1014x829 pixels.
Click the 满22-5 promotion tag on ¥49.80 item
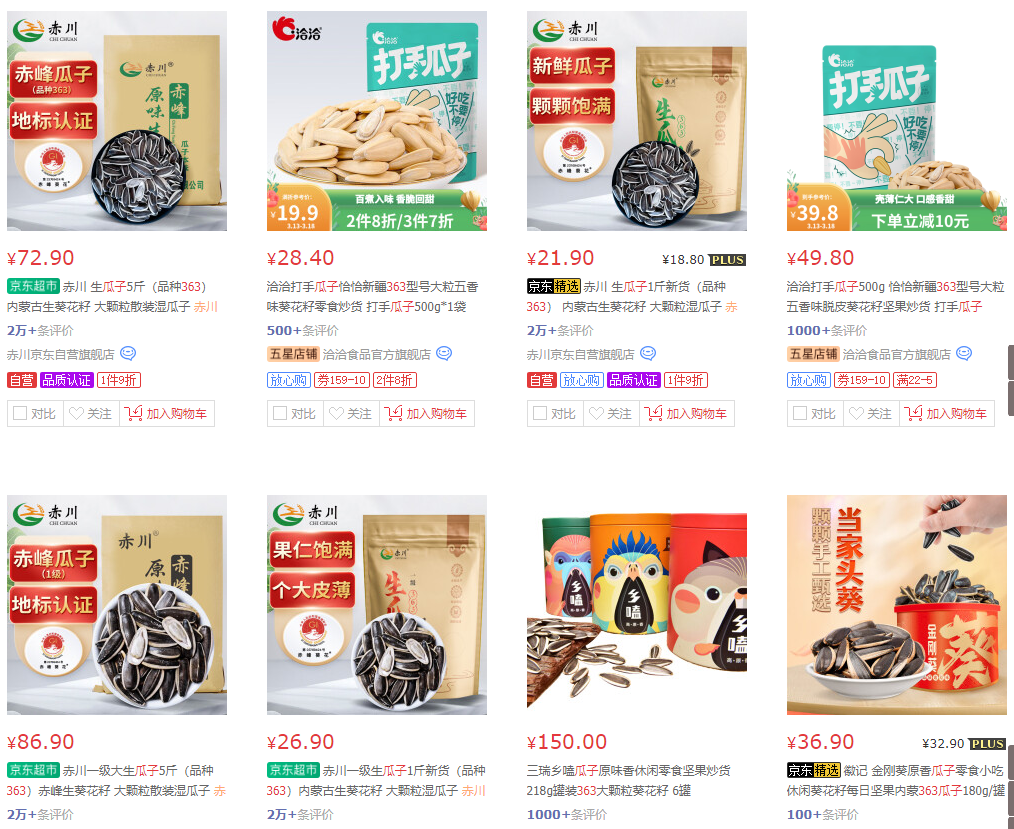click(914, 380)
